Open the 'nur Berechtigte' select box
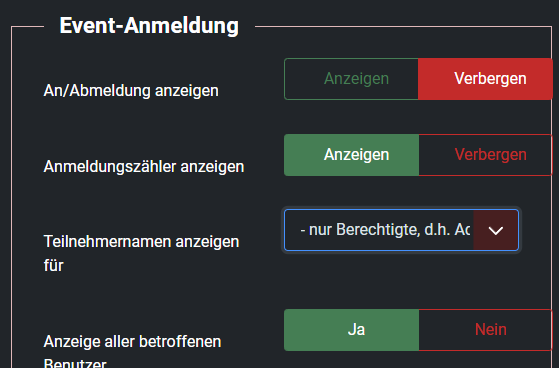 click(401, 230)
